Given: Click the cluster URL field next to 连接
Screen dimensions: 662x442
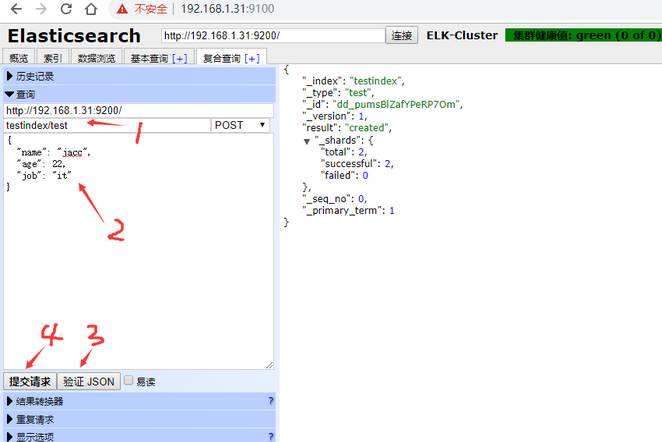Looking at the screenshot, I should (x=273, y=35).
